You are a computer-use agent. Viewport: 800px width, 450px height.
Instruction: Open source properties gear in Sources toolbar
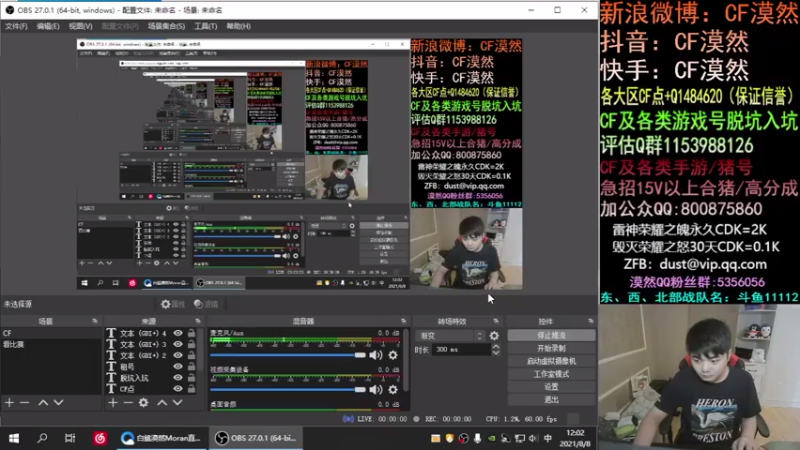tap(144, 403)
